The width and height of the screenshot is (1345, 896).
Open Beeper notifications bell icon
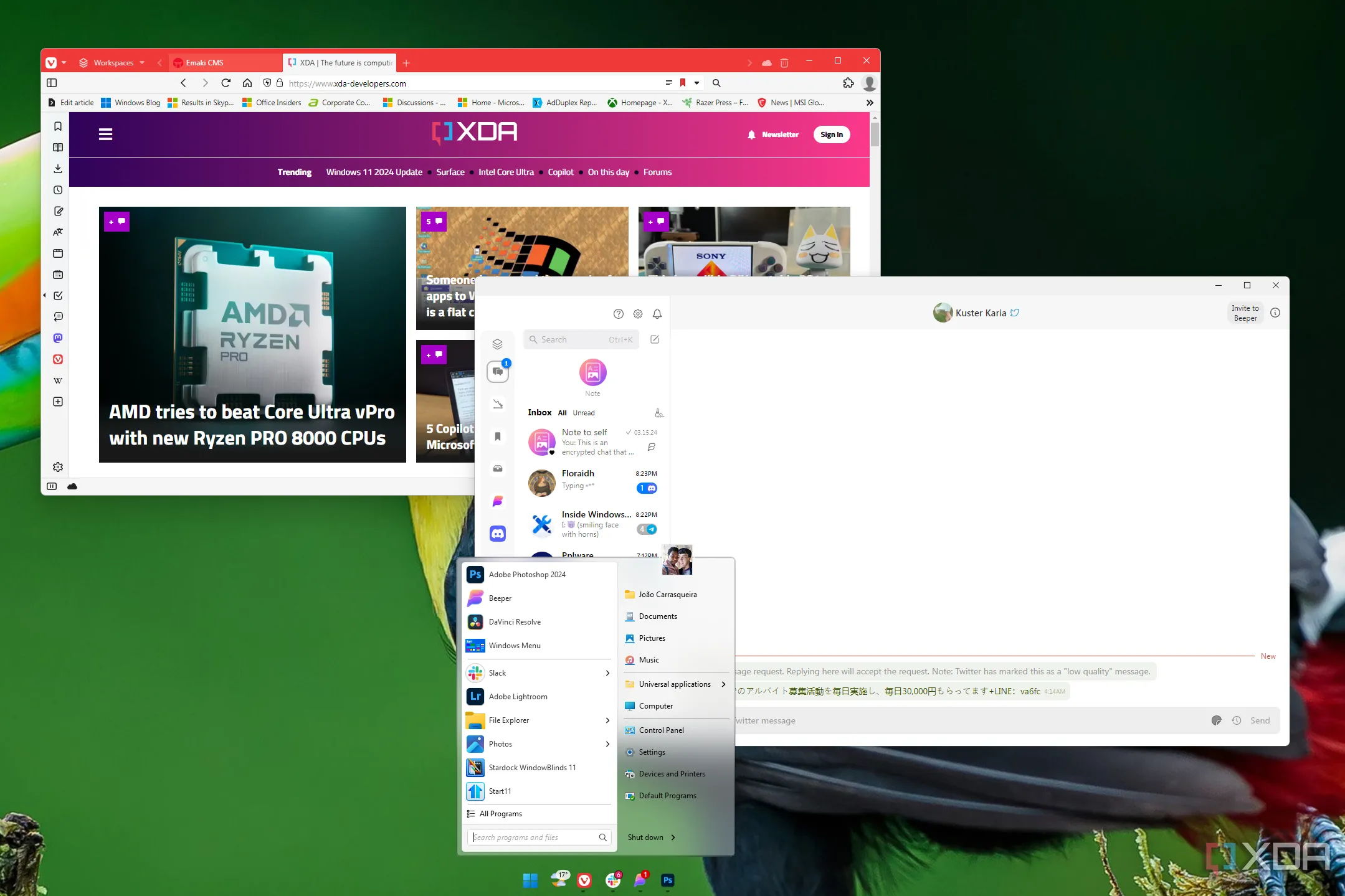tap(657, 314)
